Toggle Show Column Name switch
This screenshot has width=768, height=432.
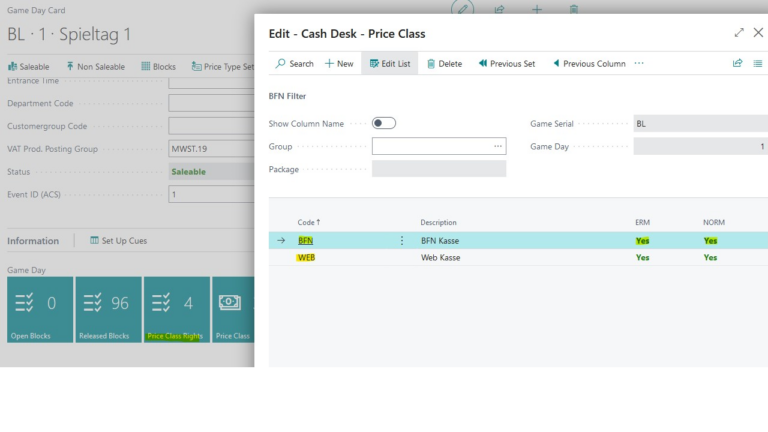pyautogui.click(x=384, y=123)
